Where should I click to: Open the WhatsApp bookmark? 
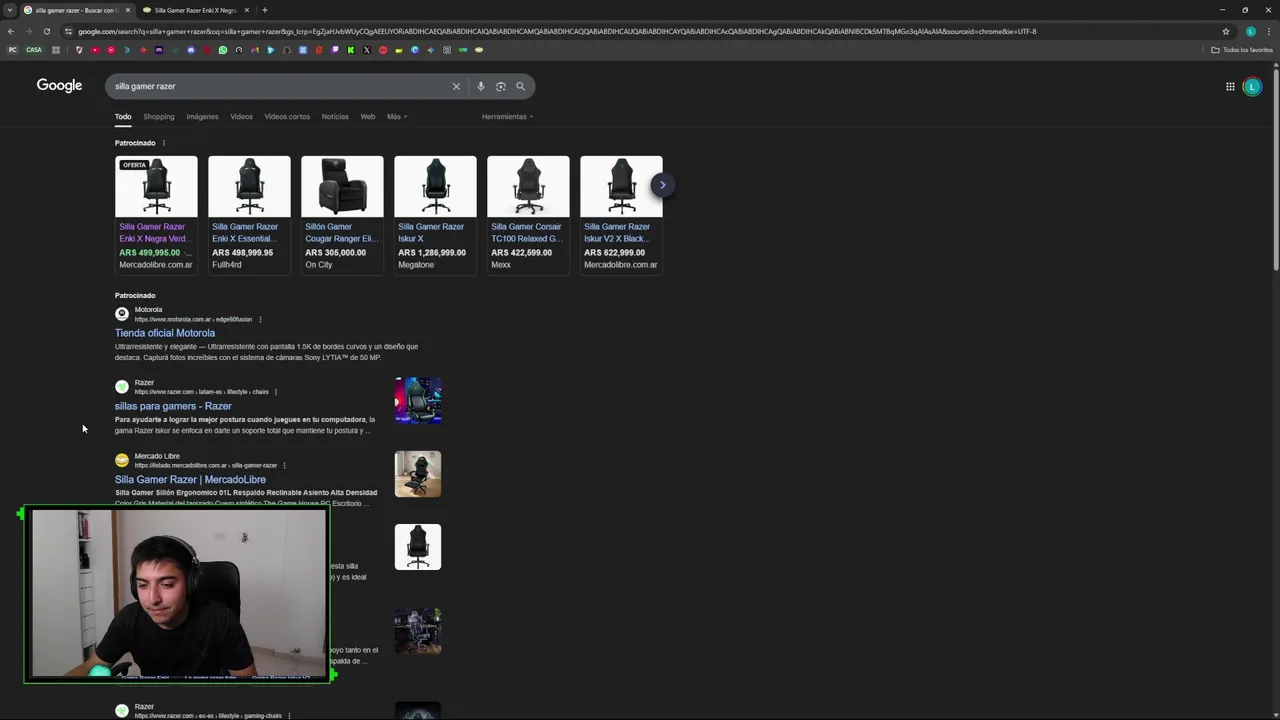(x=223, y=50)
